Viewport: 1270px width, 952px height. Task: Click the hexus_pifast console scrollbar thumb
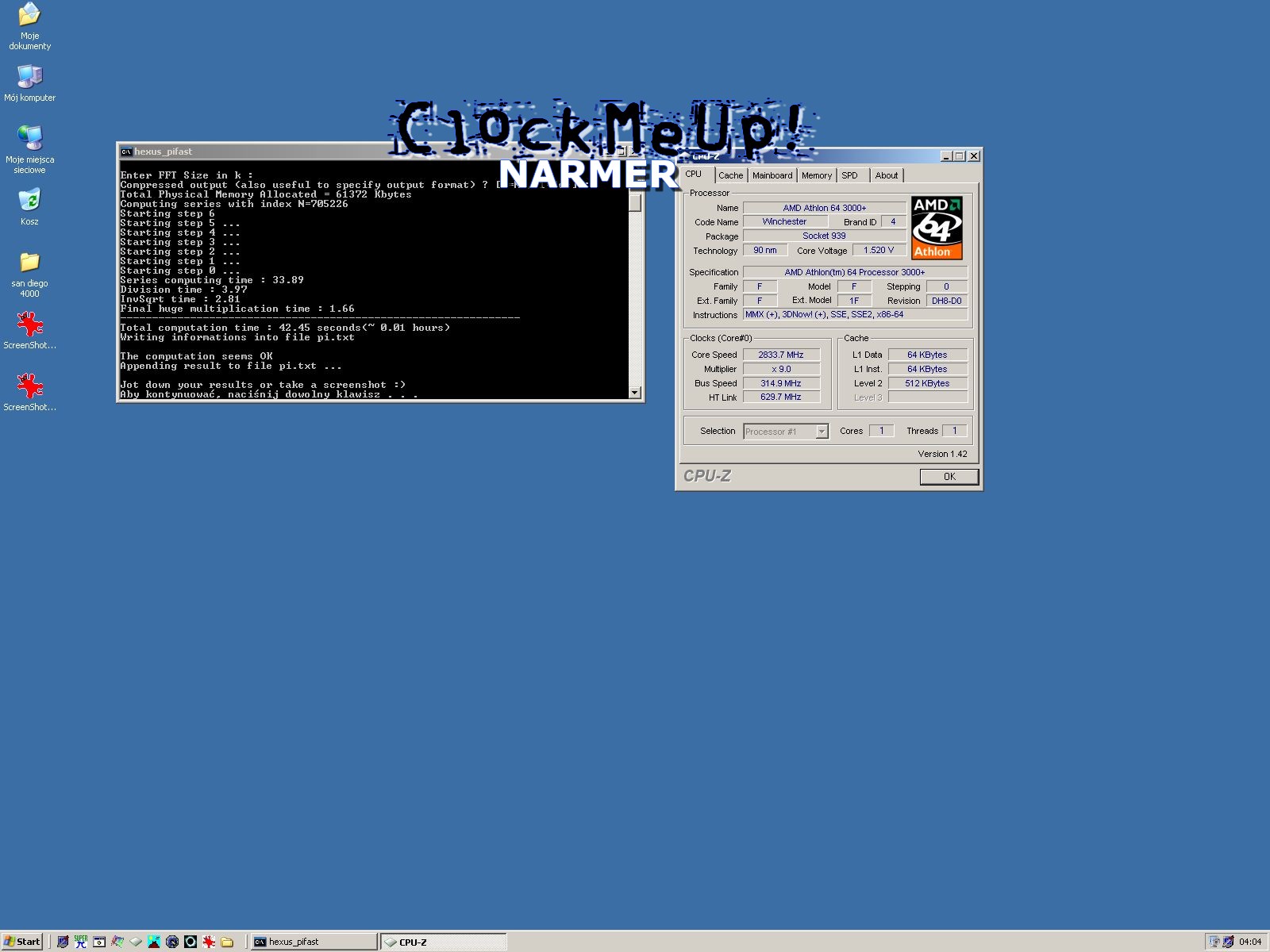coord(635,202)
